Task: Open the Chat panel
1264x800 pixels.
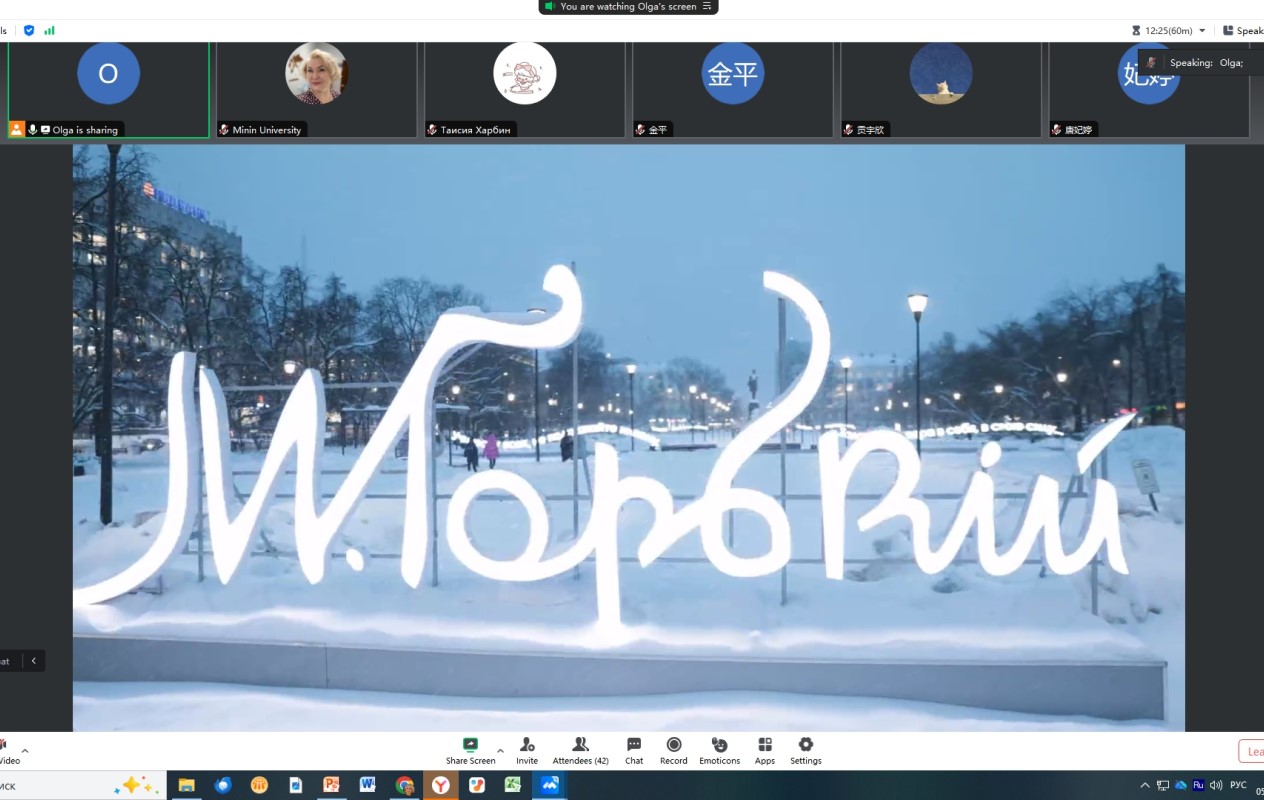Action: [634, 745]
